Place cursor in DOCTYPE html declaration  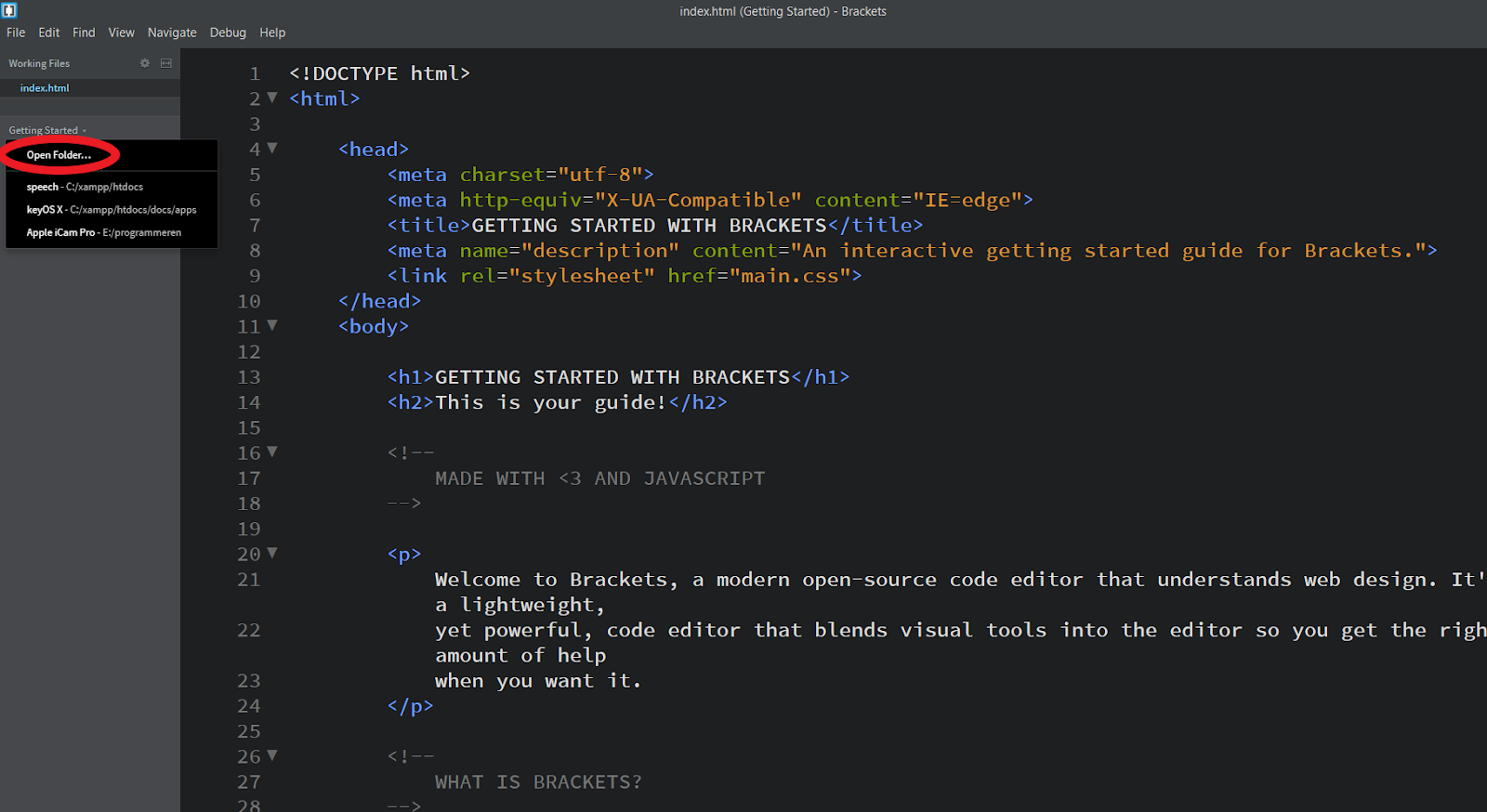tap(379, 73)
